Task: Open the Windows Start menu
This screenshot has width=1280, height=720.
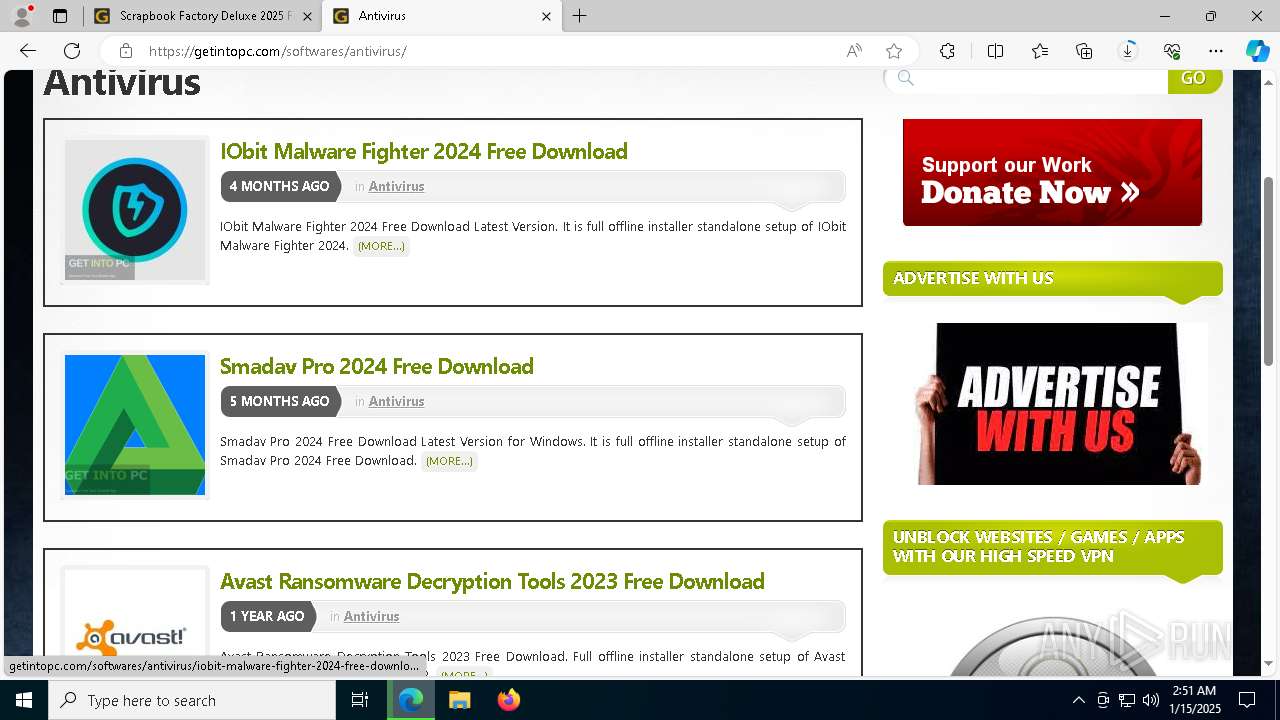Action: (24, 700)
